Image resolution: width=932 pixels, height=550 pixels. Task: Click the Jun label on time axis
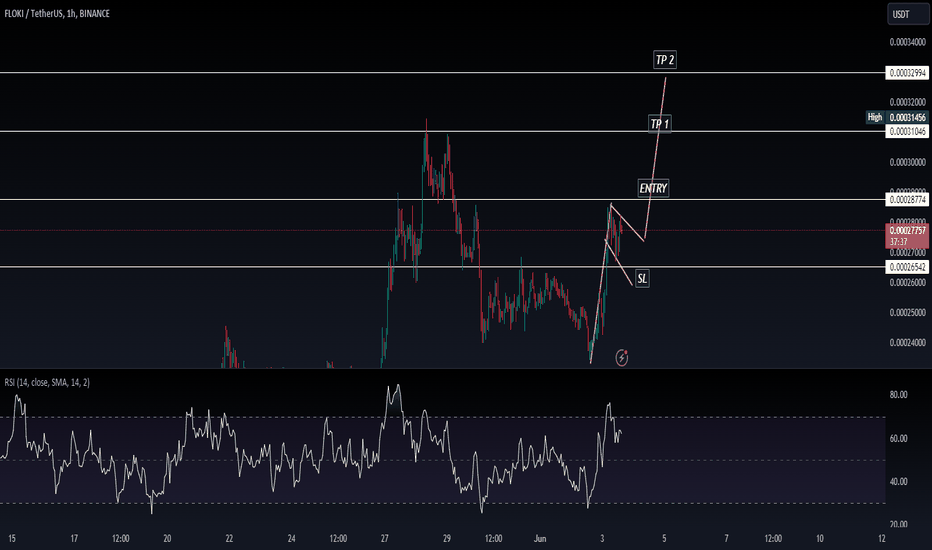click(x=540, y=539)
